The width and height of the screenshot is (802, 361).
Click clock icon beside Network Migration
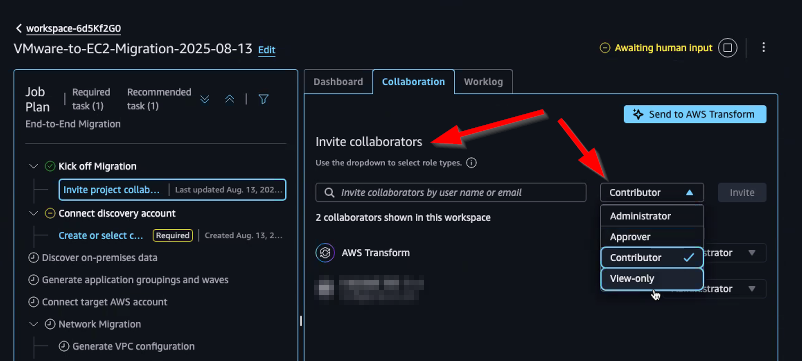pos(50,324)
